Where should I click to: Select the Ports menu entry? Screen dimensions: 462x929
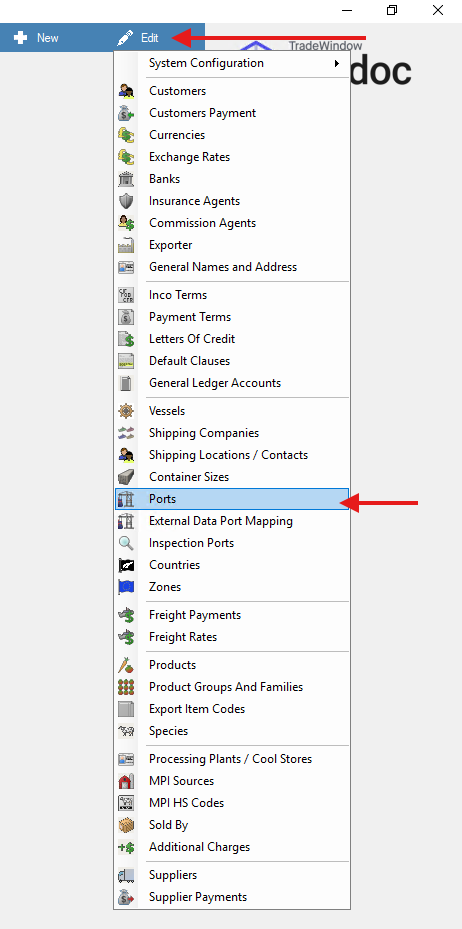pyautogui.click(x=231, y=499)
